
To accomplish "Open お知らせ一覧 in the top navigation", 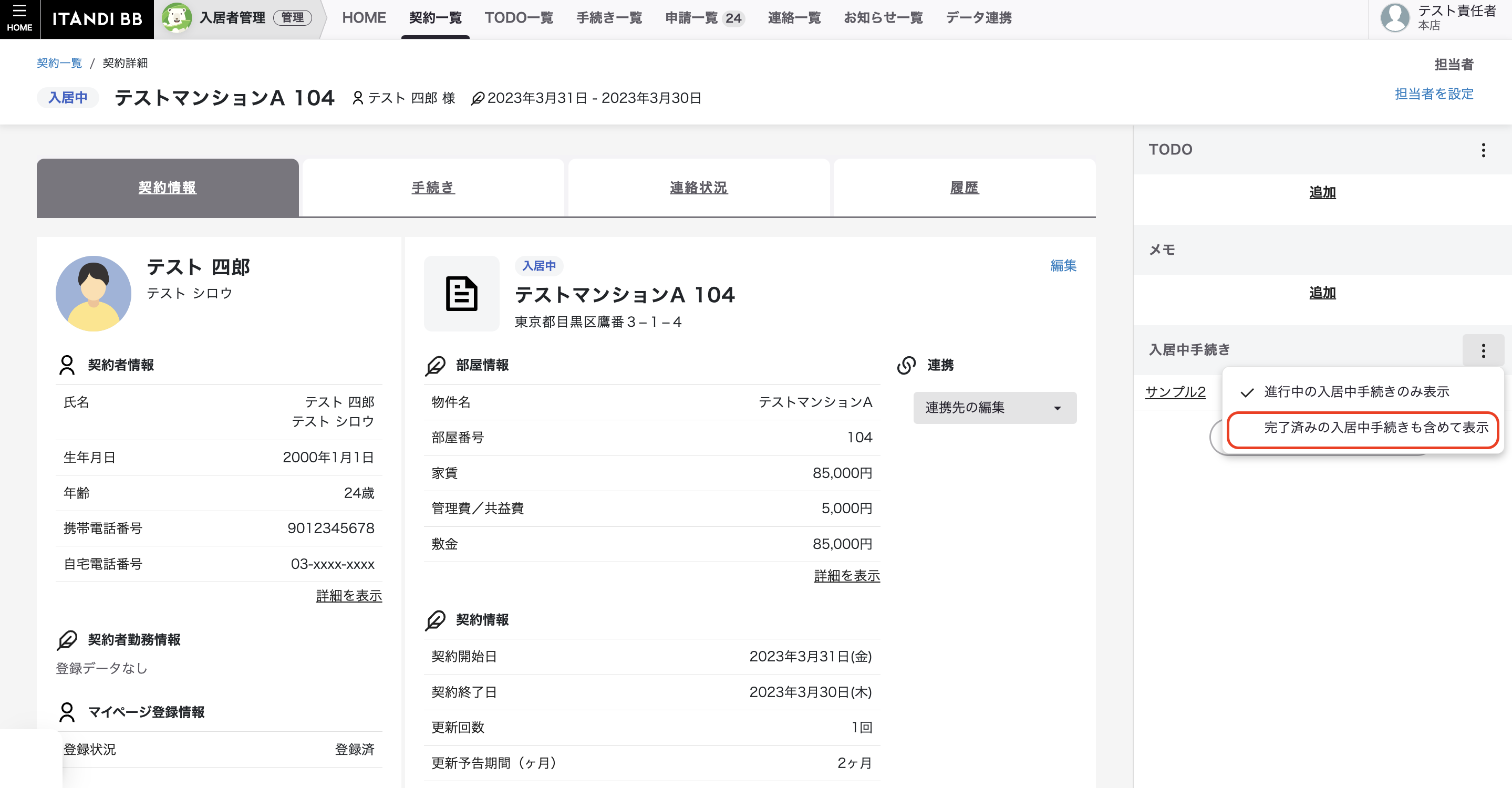I will click(883, 18).
